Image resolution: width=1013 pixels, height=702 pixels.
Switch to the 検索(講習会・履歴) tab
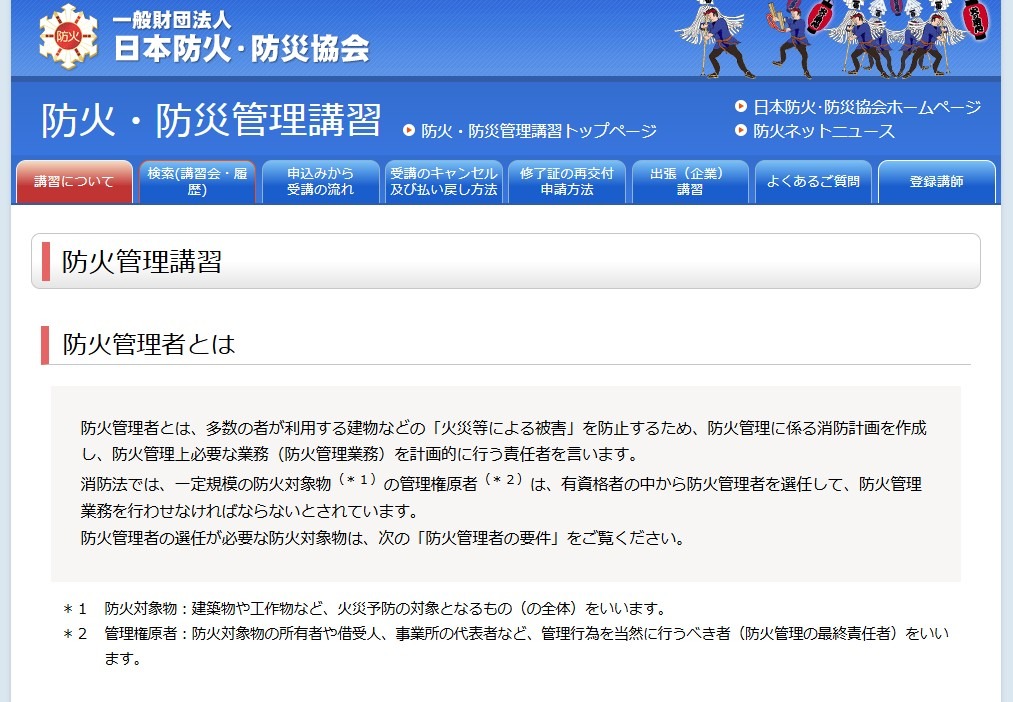click(x=196, y=181)
